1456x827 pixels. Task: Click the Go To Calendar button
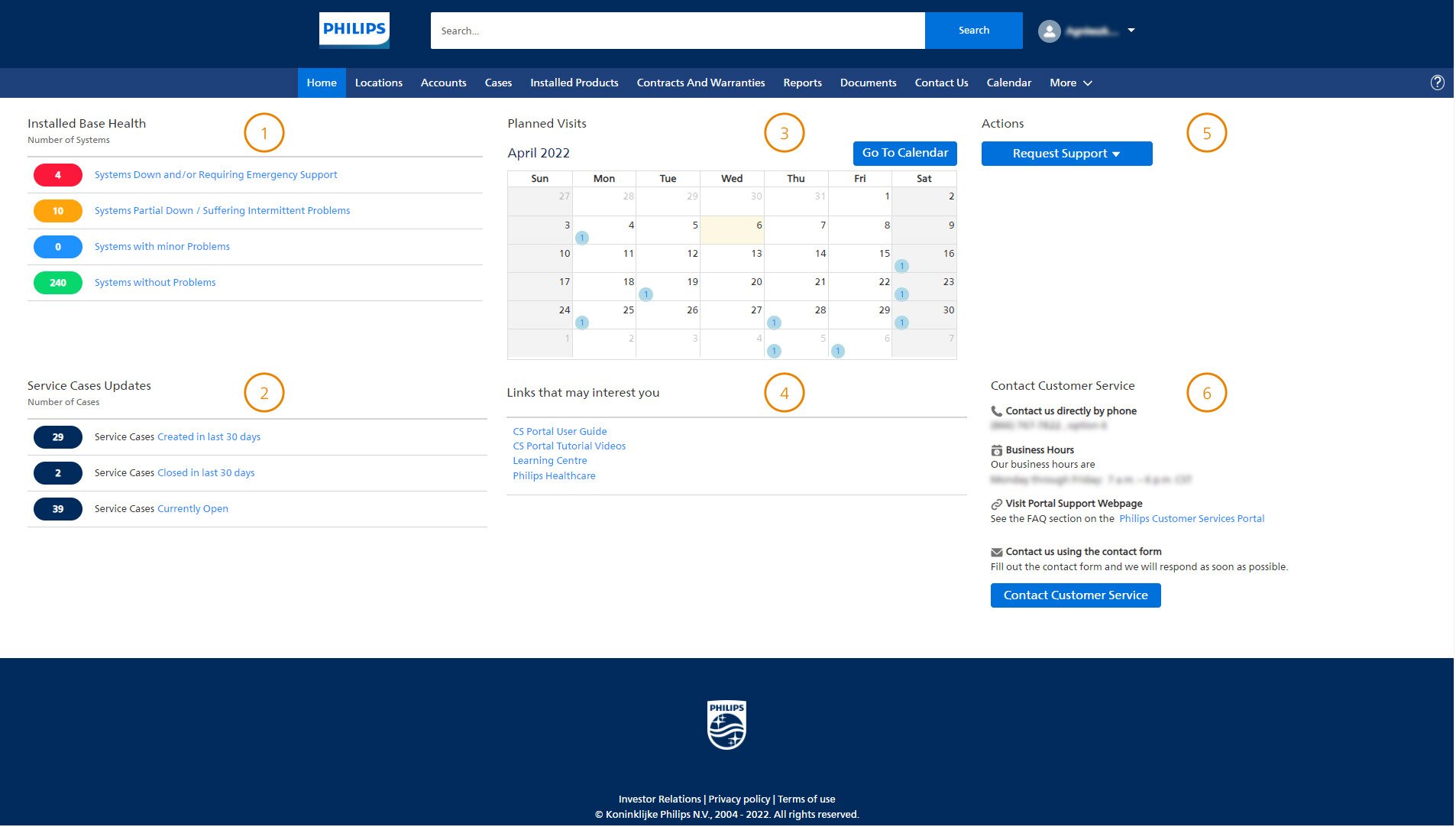904,153
